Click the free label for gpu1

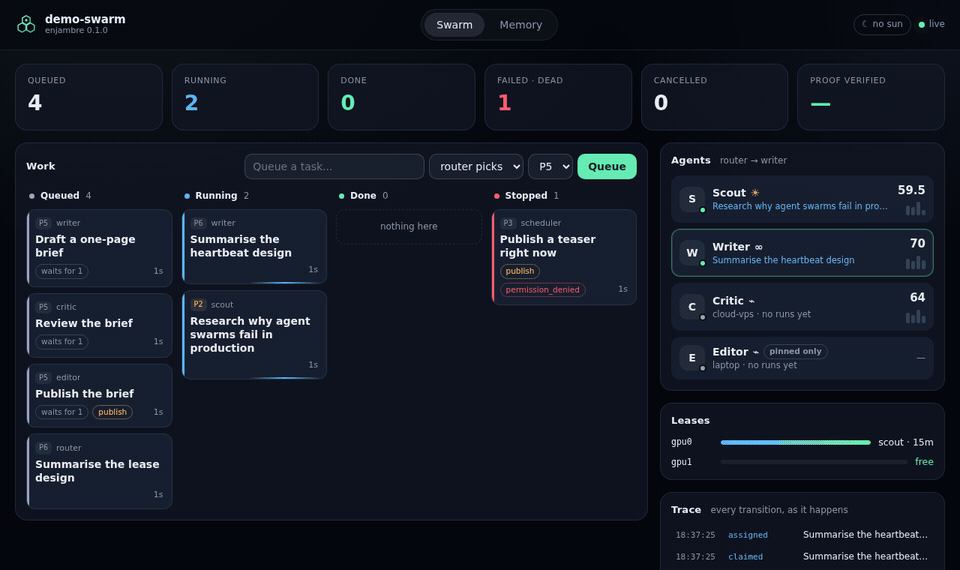click(924, 462)
